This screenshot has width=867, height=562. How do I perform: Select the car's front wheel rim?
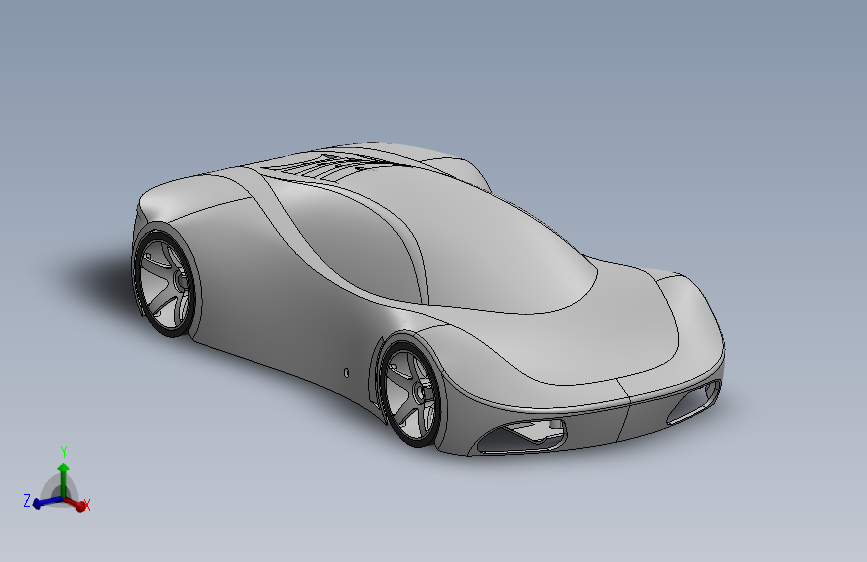[x=411, y=393]
